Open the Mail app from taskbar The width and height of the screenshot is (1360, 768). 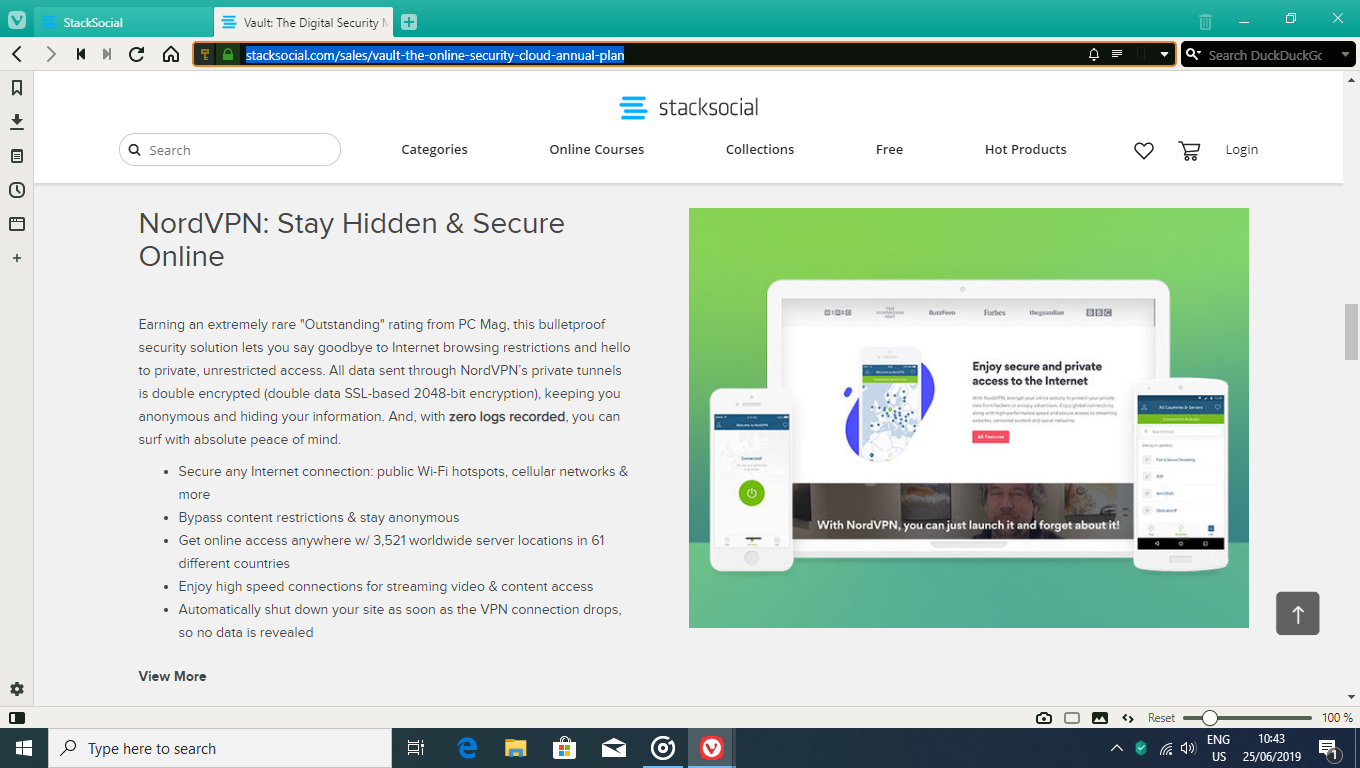point(614,748)
